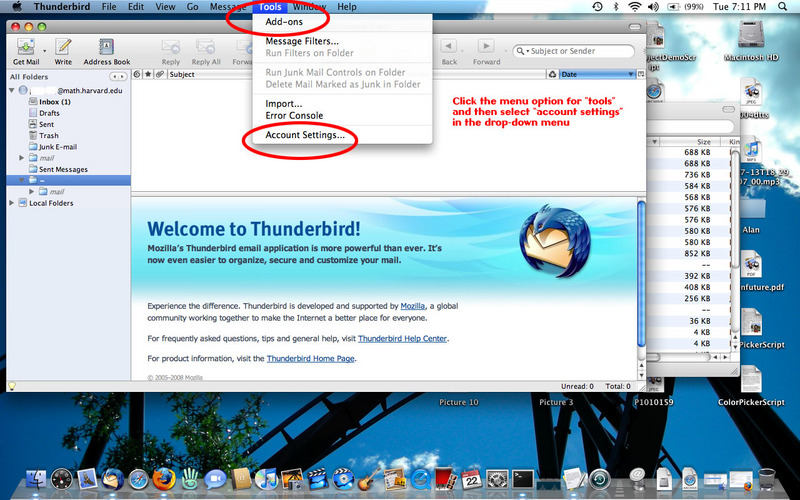Select the Trash folder
The height and width of the screenshot is (500, 800).
point(48,135)
